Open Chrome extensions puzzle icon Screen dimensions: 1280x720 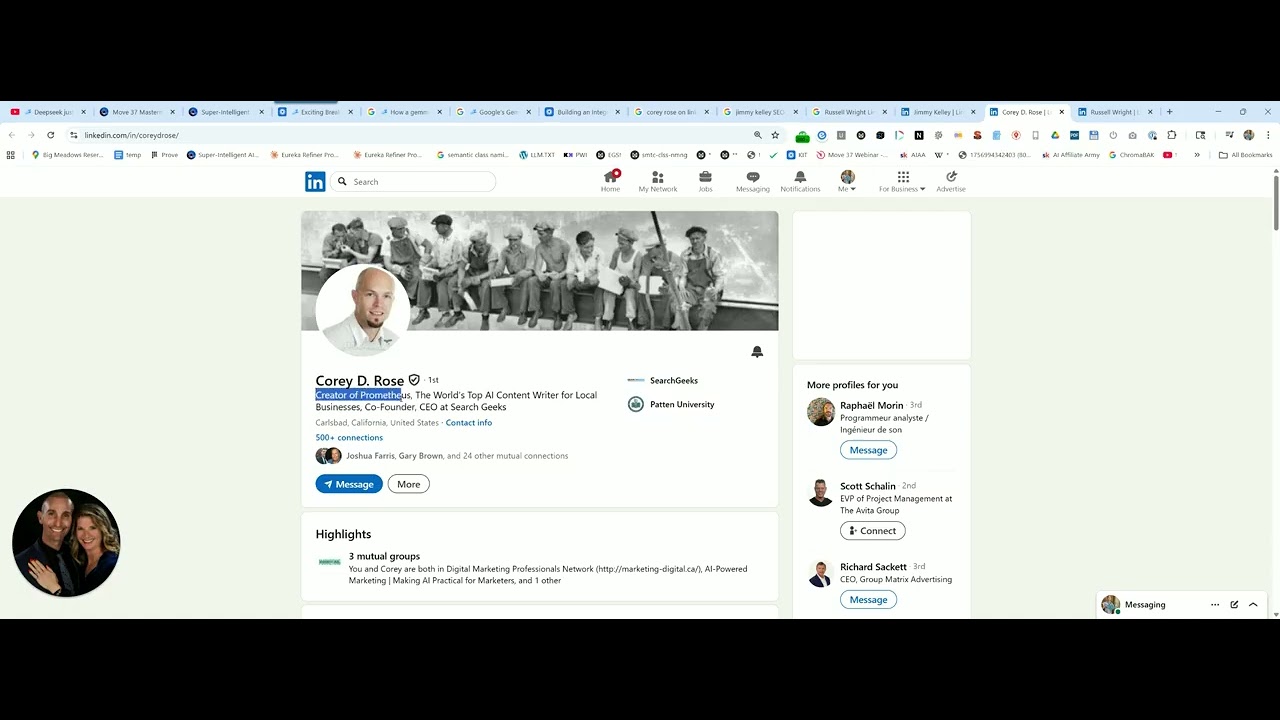pos(1172,135)
